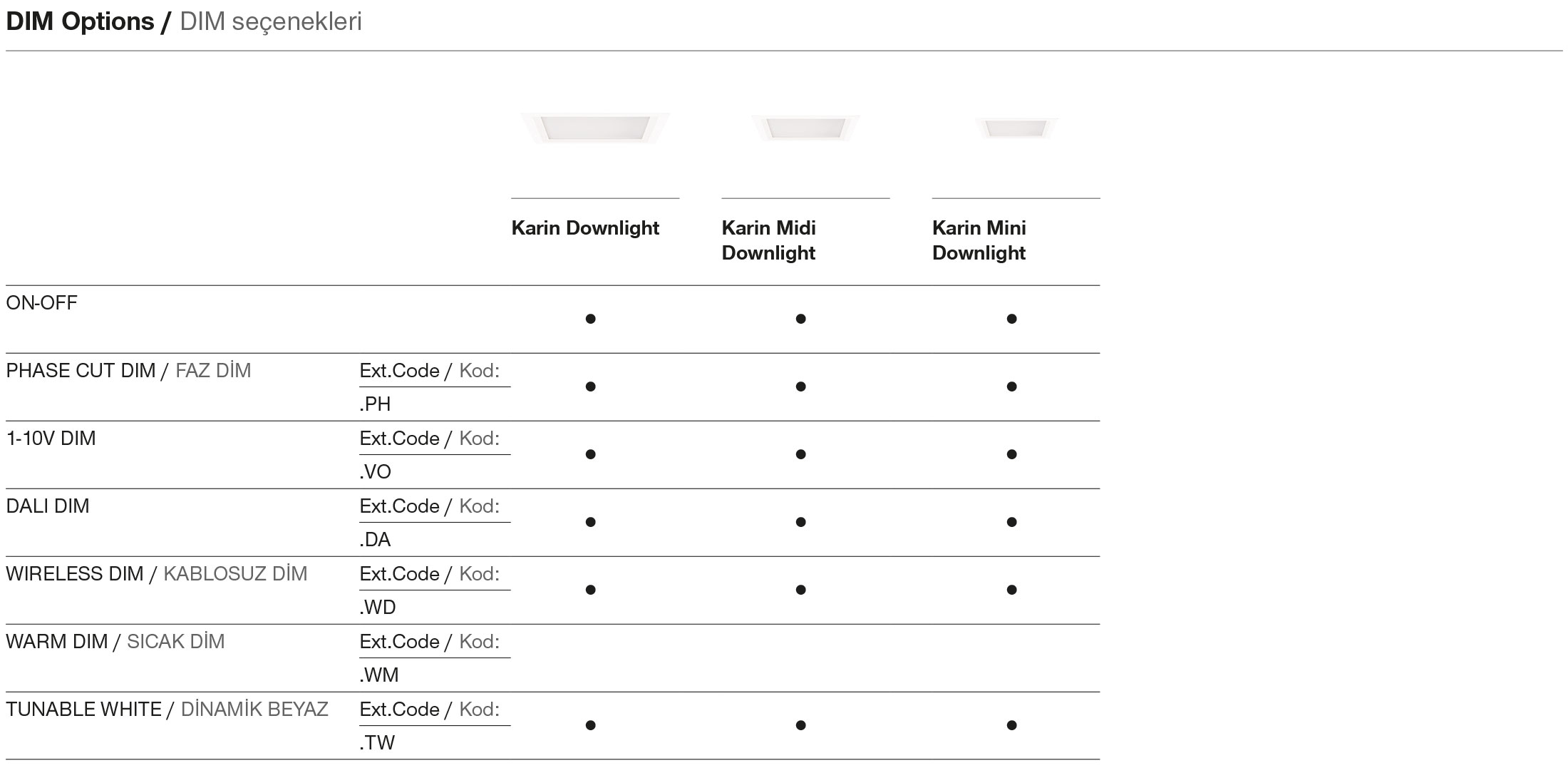Click the .TW tunable white code
The width and height of the screenshot is (1568, 768).
[x=376, y=743]
